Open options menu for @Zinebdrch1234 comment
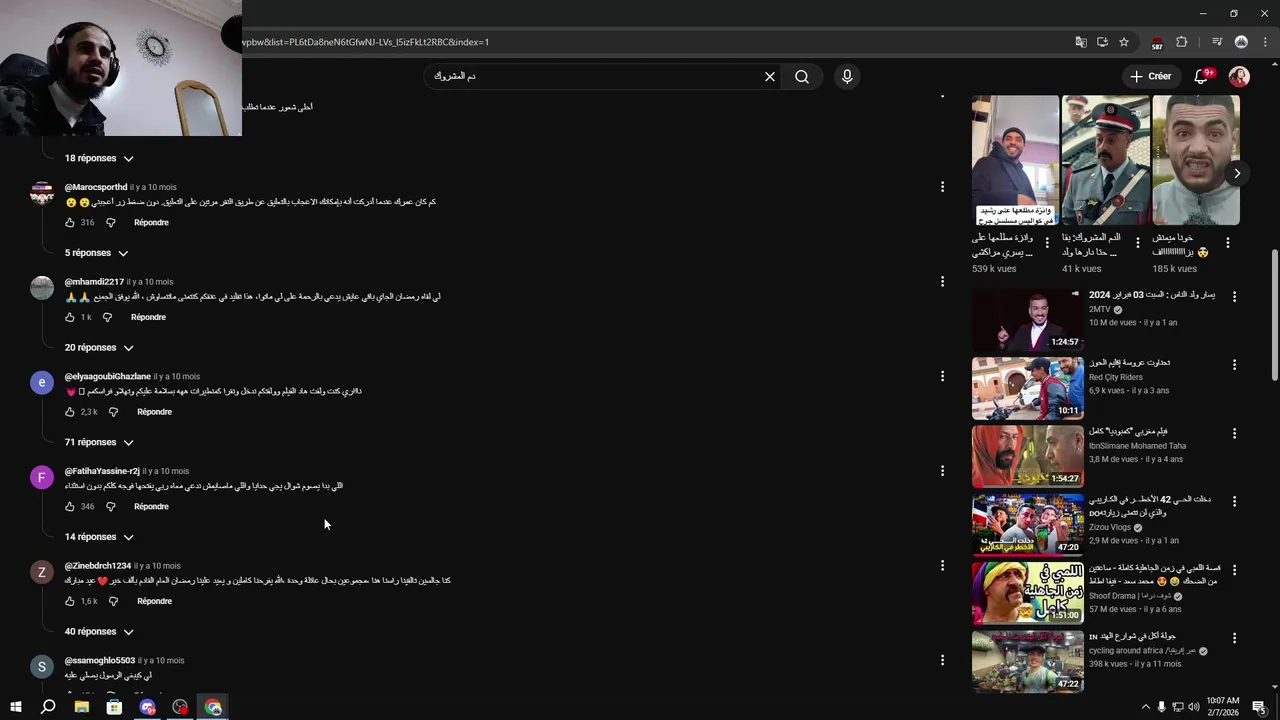 tap(942, 566)
